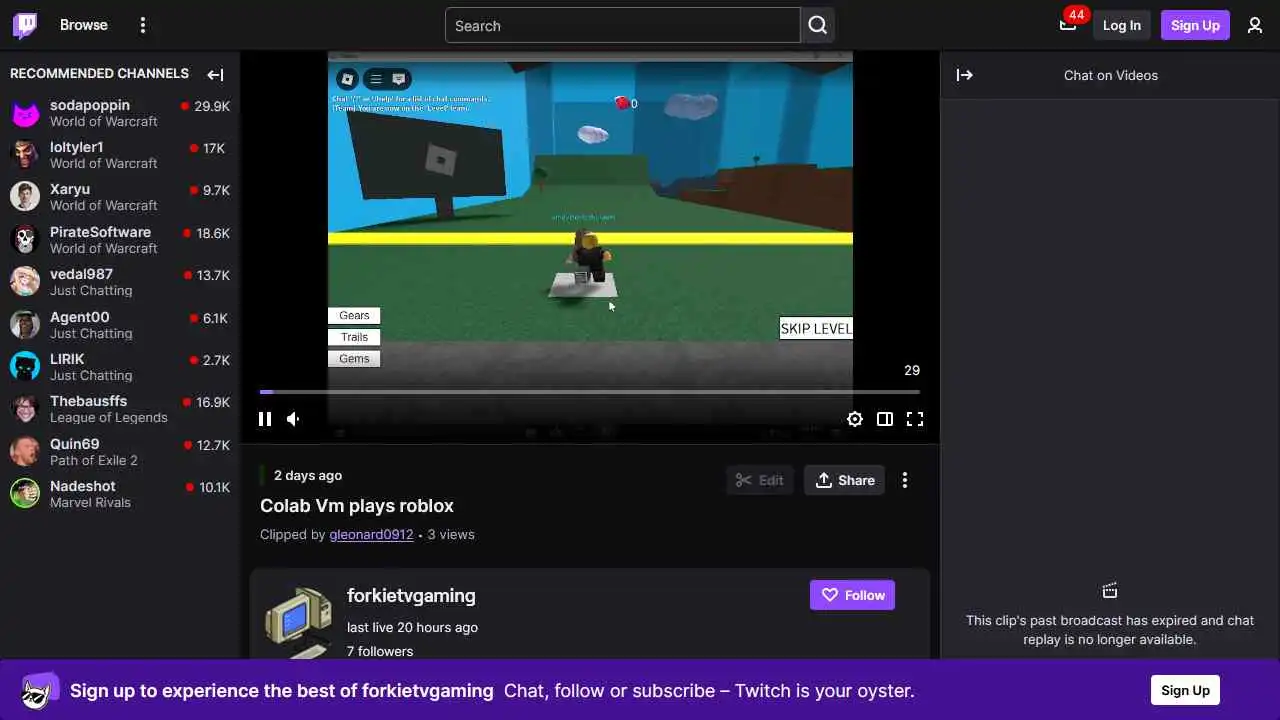This screenshot has height=720, width=1280.
Task: Click the clip title Colab Vm plays roblox
Action: 357,506
